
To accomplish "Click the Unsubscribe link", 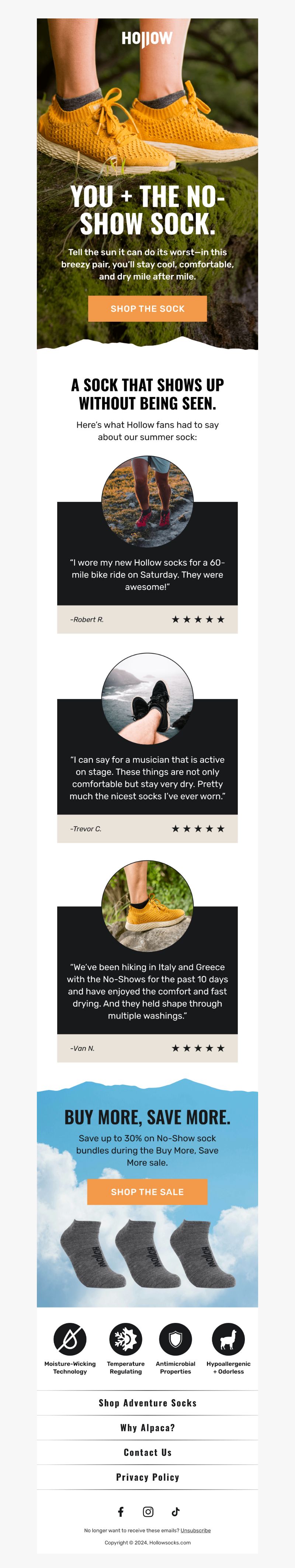I will click(196, 1530).
